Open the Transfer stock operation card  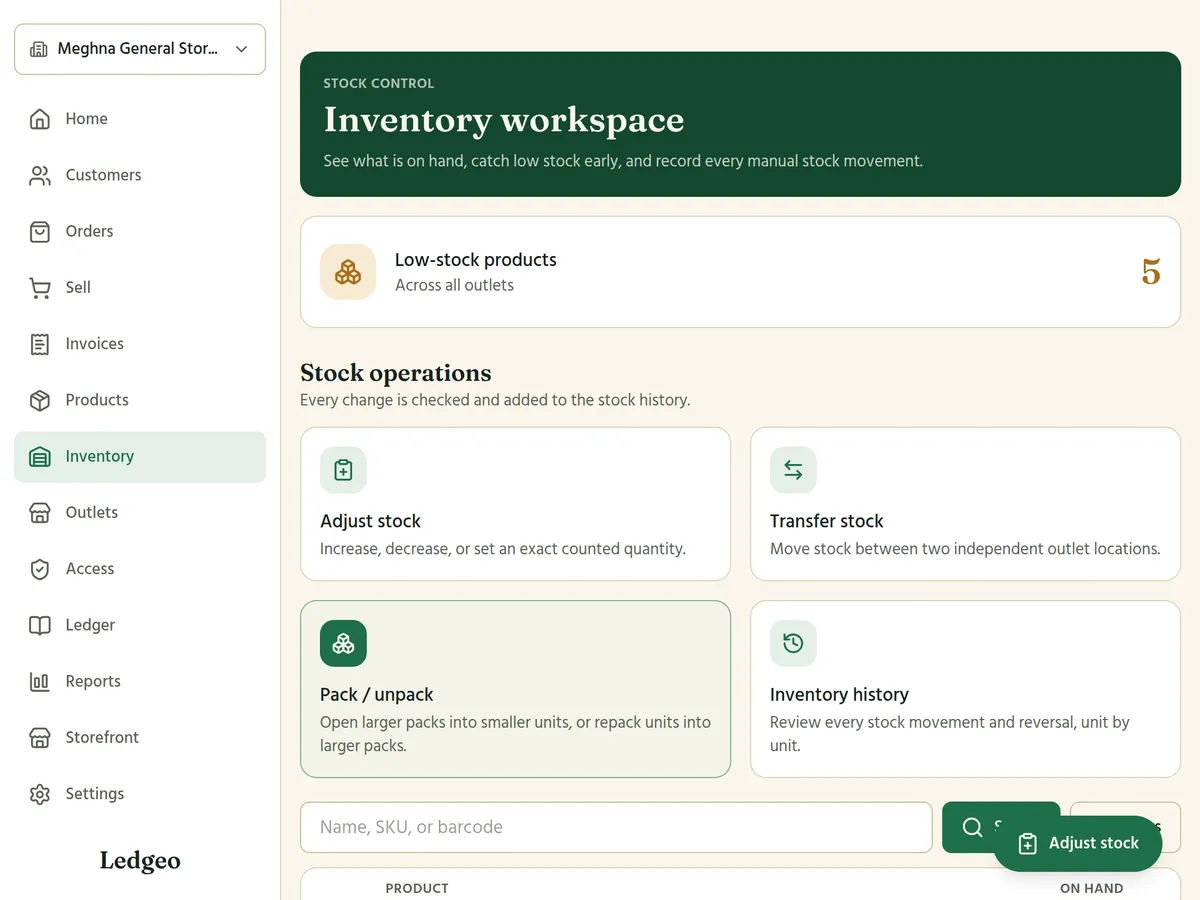[x=965, y=504]
